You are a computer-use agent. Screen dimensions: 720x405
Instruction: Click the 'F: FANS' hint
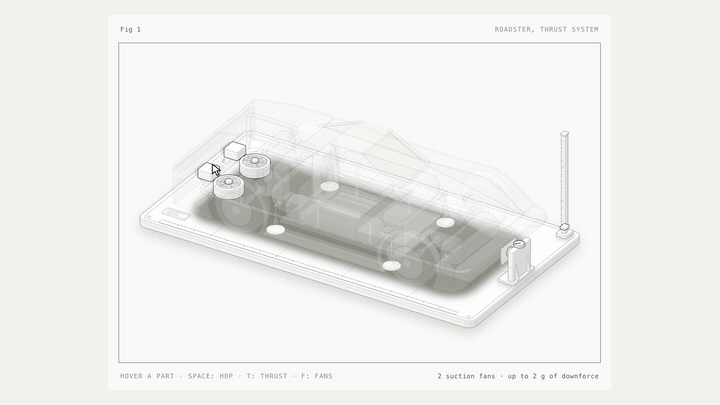(x=317, y=376)
